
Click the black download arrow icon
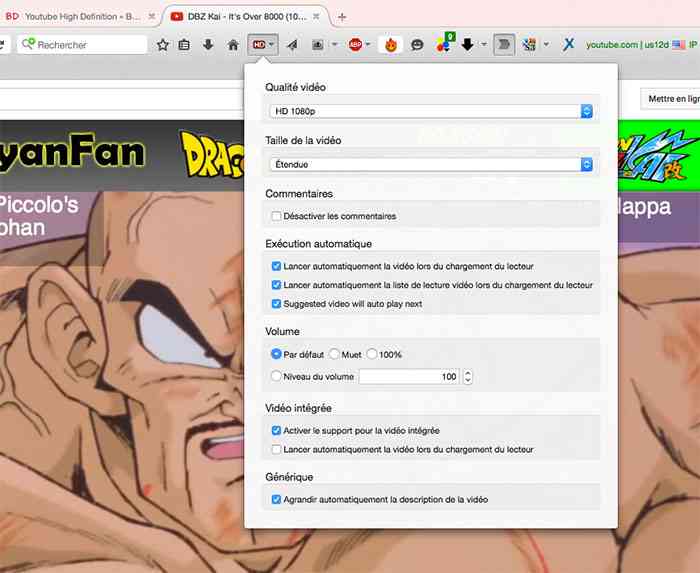tap(467, 45)
